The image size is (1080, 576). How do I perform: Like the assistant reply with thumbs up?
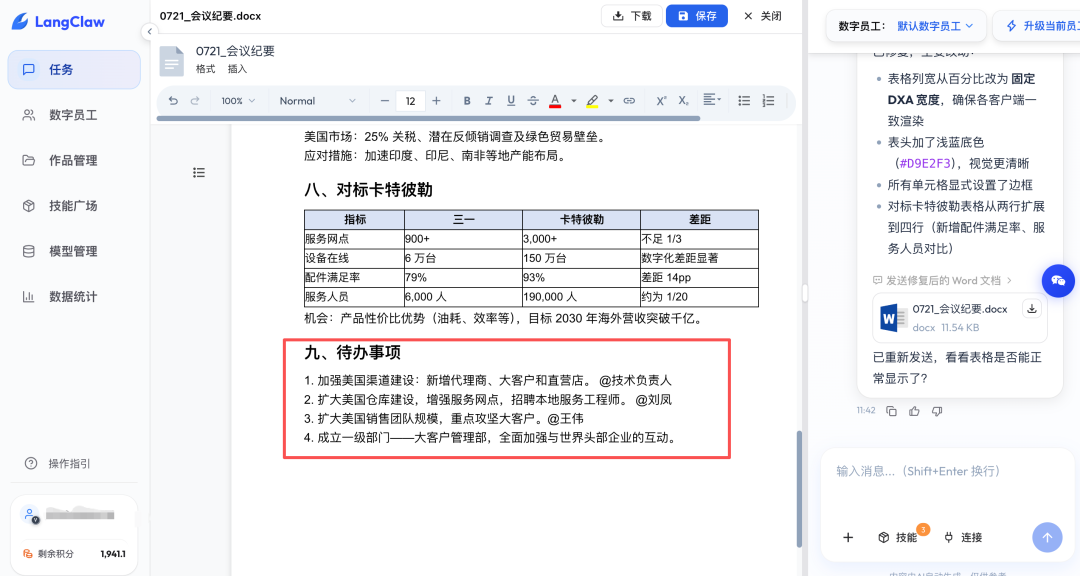tap(914, 411)
